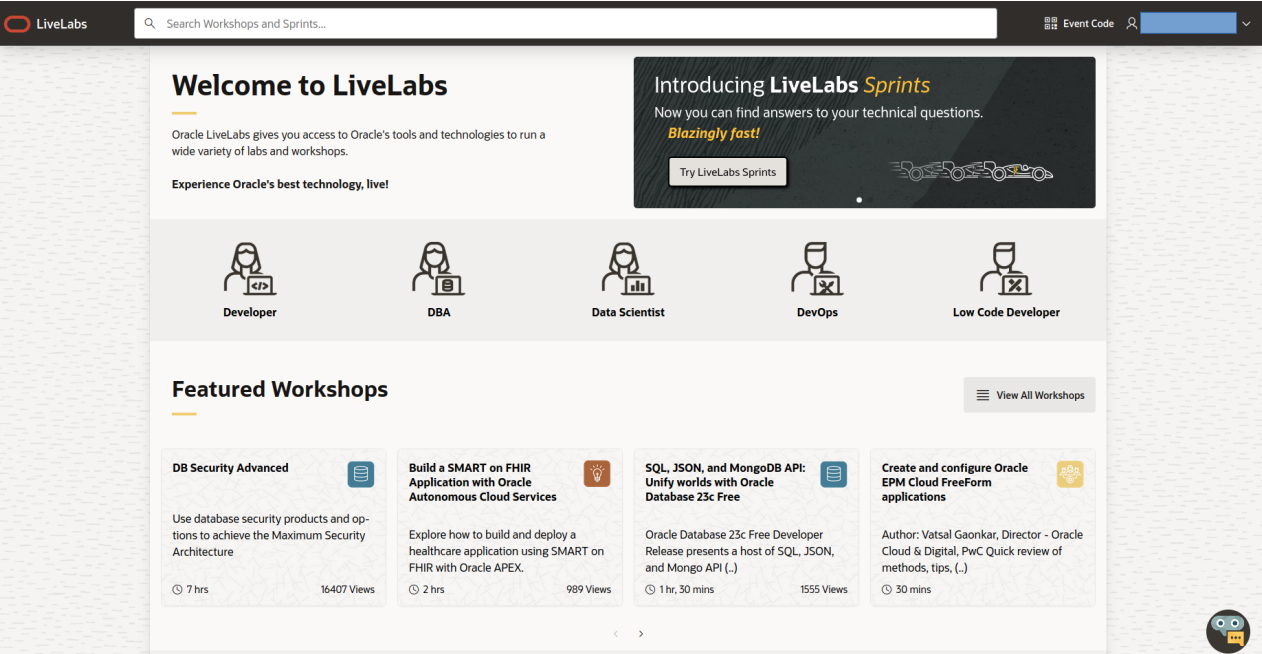
Task: Click the Featured Workshops heading
Action: [x=280, y=389]
